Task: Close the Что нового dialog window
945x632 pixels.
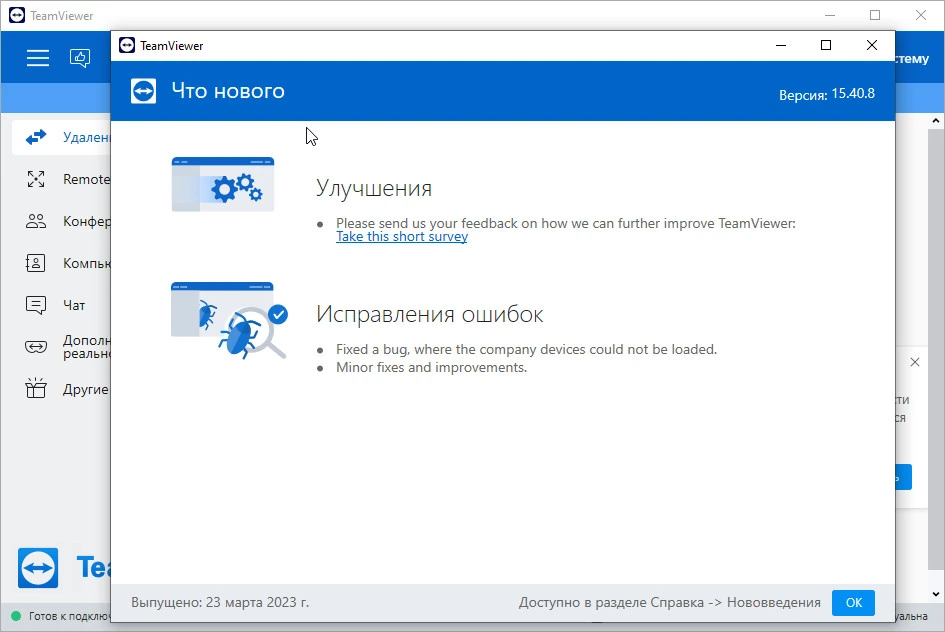Action: point(871,45)
